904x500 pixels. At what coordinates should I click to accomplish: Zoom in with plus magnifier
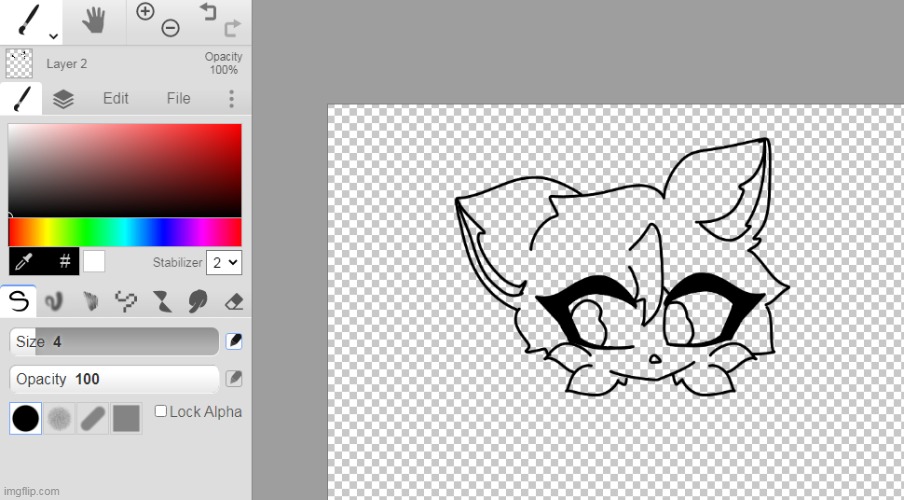coord(145,12)
